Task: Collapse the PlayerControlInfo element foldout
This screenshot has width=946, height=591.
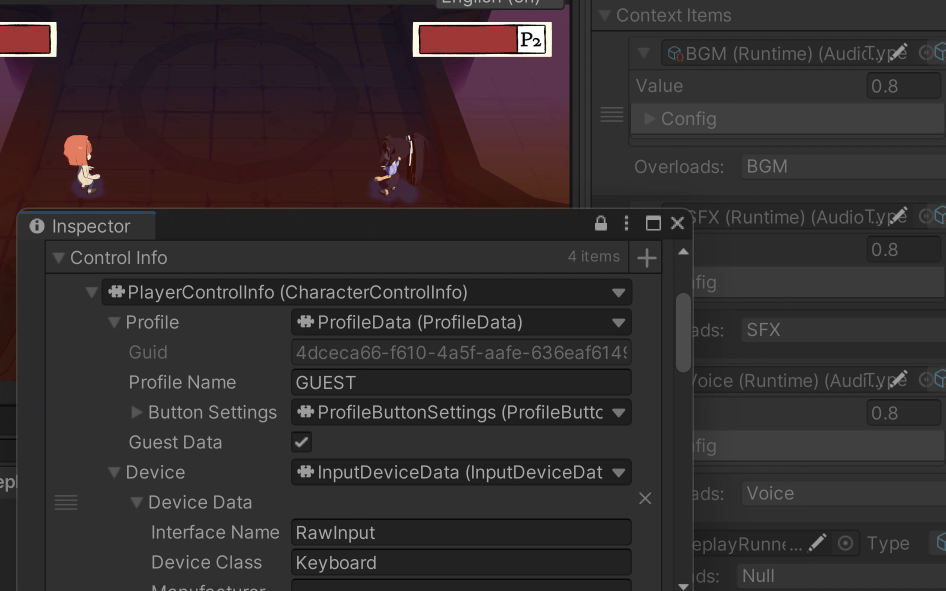Action: [92, 292]
